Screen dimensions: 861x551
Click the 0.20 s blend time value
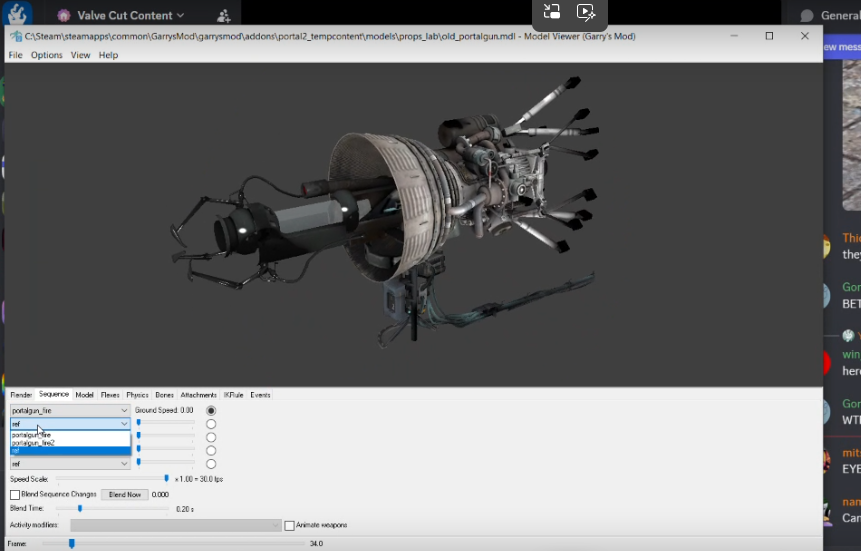(x=185, y=509)
